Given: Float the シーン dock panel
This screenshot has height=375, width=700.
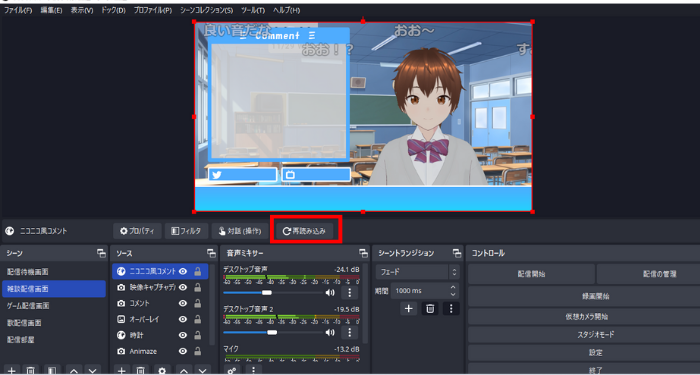Looking at the screenshot, I should click(101, 253).
